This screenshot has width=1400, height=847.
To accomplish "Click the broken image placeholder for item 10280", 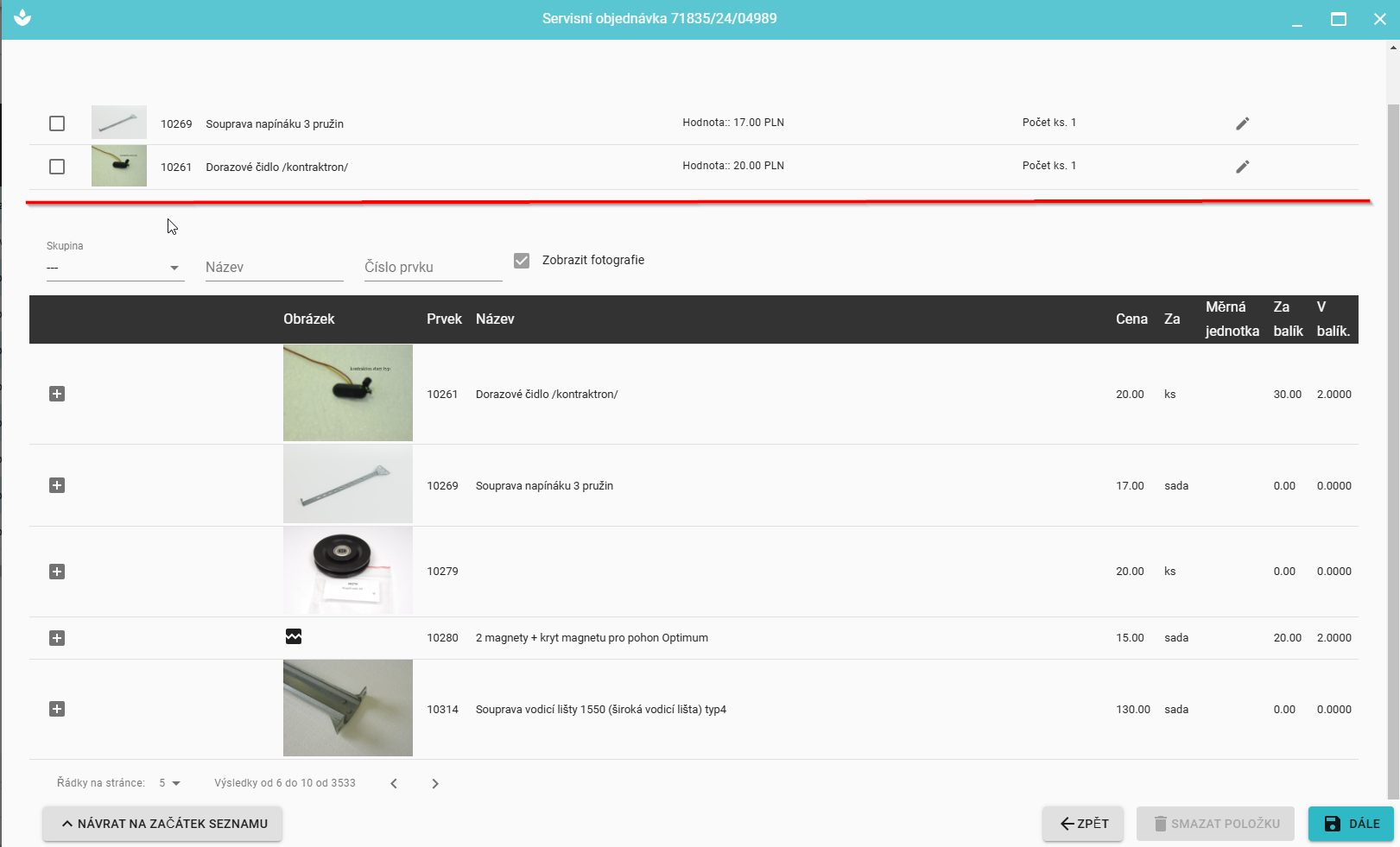I will (x=294, y=637).
